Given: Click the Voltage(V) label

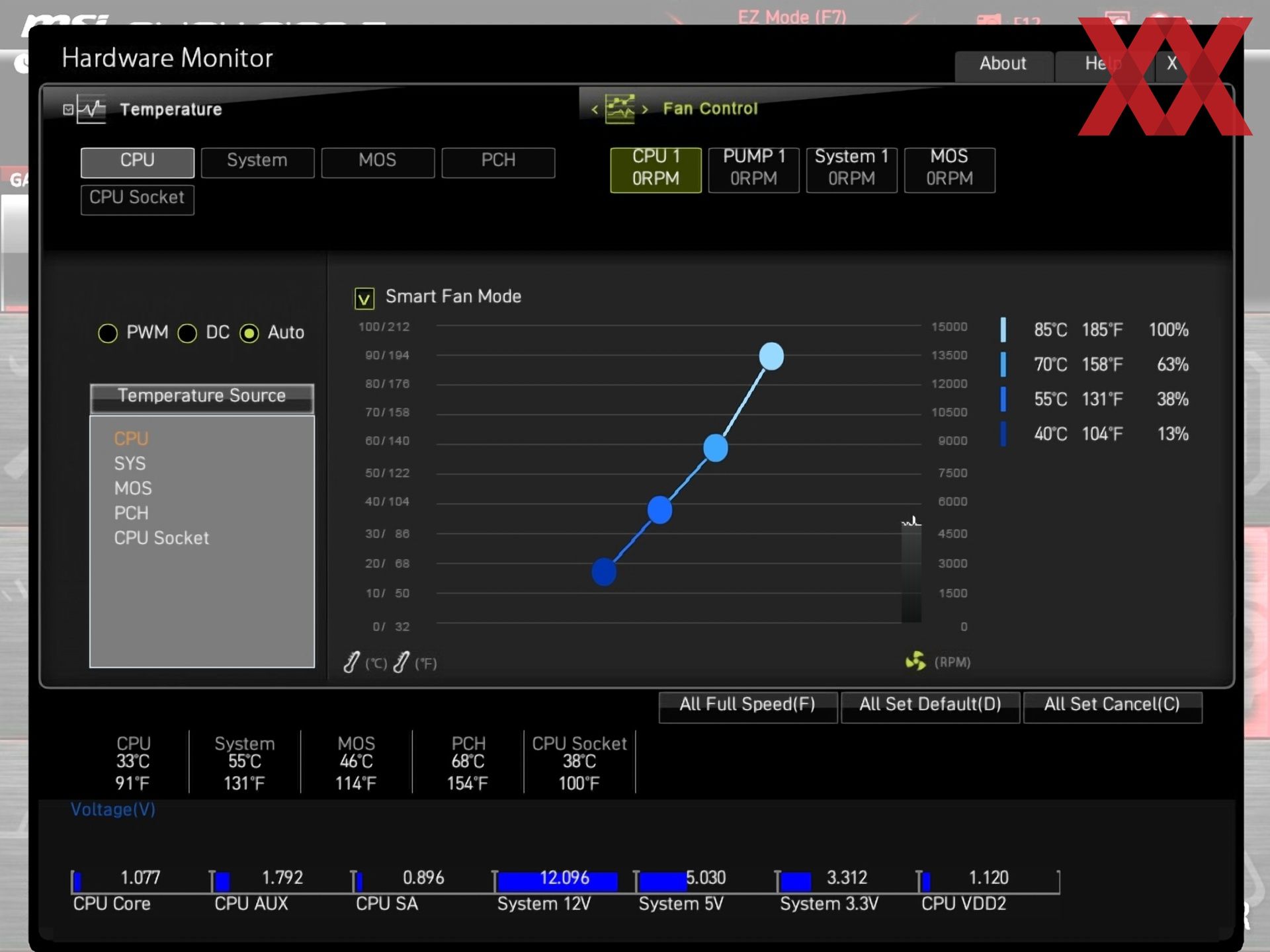Looking at the screenshot, I should coord(113,810).
